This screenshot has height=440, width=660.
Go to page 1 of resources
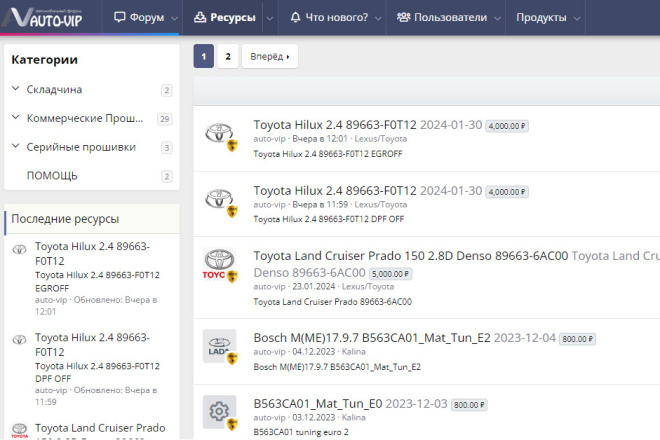coord(204,56)
